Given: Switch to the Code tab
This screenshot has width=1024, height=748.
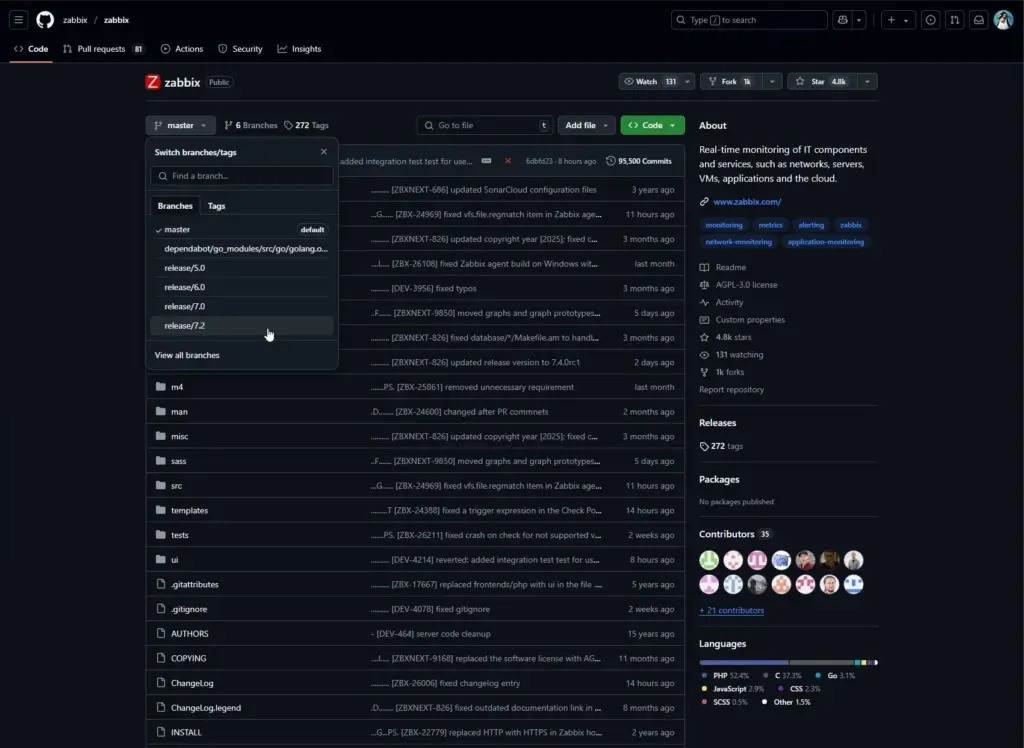Looking at the screenshot, I should [31, 49].
